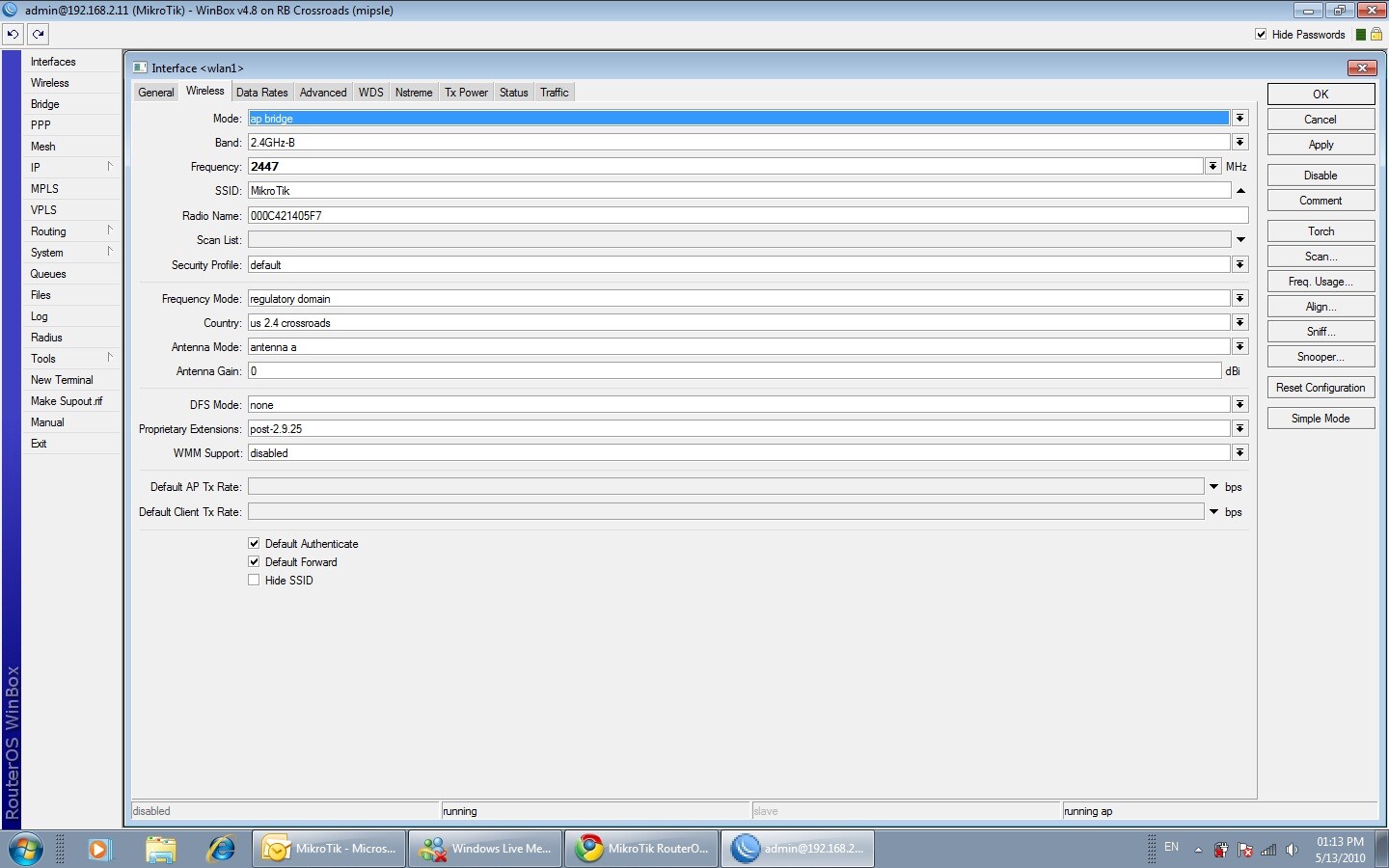Enable Hide SSID checkbox
This screenshot has width=1389, height=868.
[x=254, y=581]
